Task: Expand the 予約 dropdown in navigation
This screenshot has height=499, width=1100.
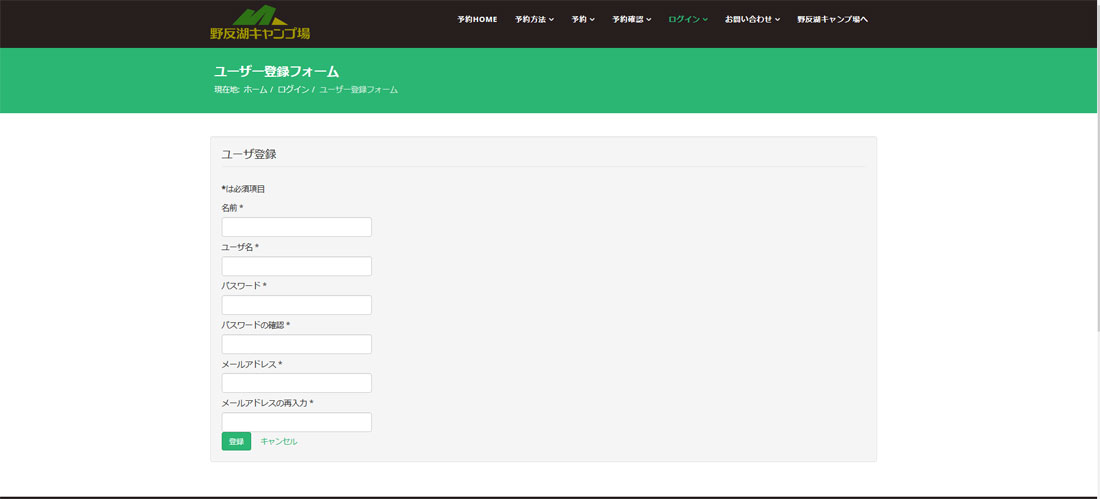Action: click(x=583, y=19)
